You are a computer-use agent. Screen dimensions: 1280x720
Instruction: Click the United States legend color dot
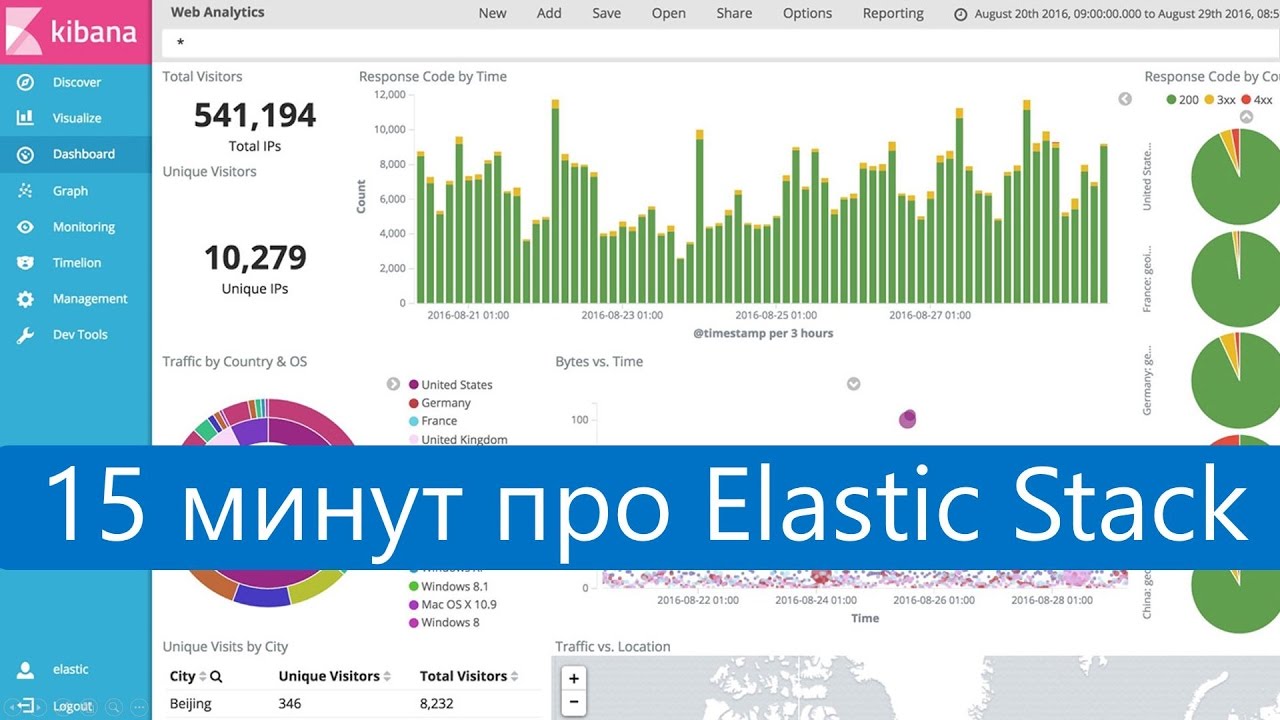tap(413, 385)
